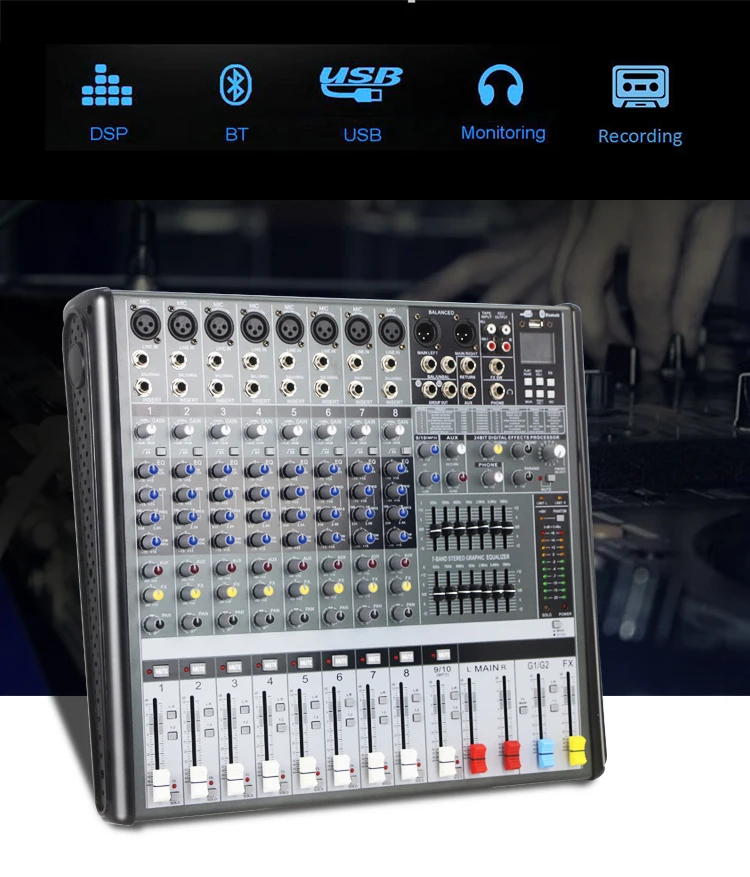Click the channel 8 PAN knob
This screenshot has height=877, width=750.
click(x=400, y=613)
